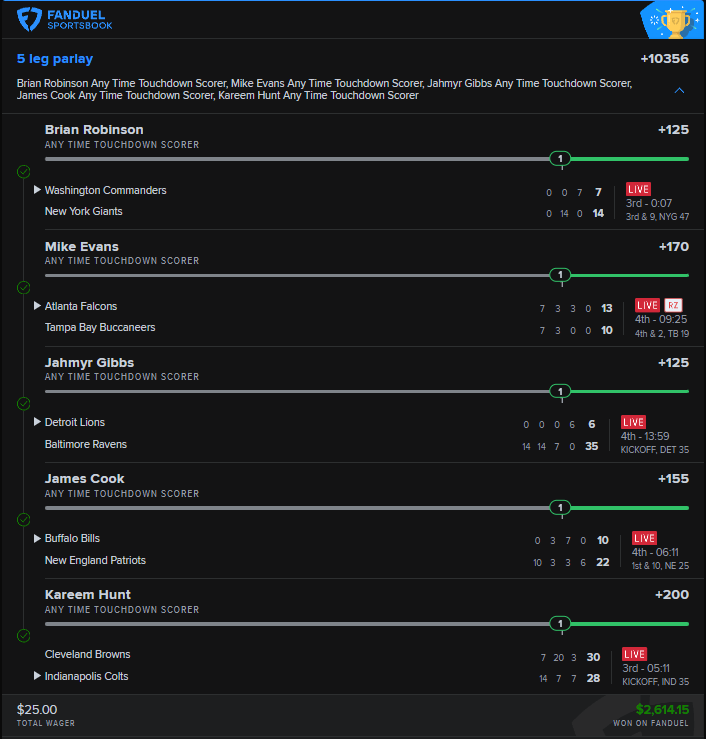Image resolution: width=706 pixels, height=739 pixels.
Task: Click the James Cook leg green checkmark
Action: coord(24,520)
